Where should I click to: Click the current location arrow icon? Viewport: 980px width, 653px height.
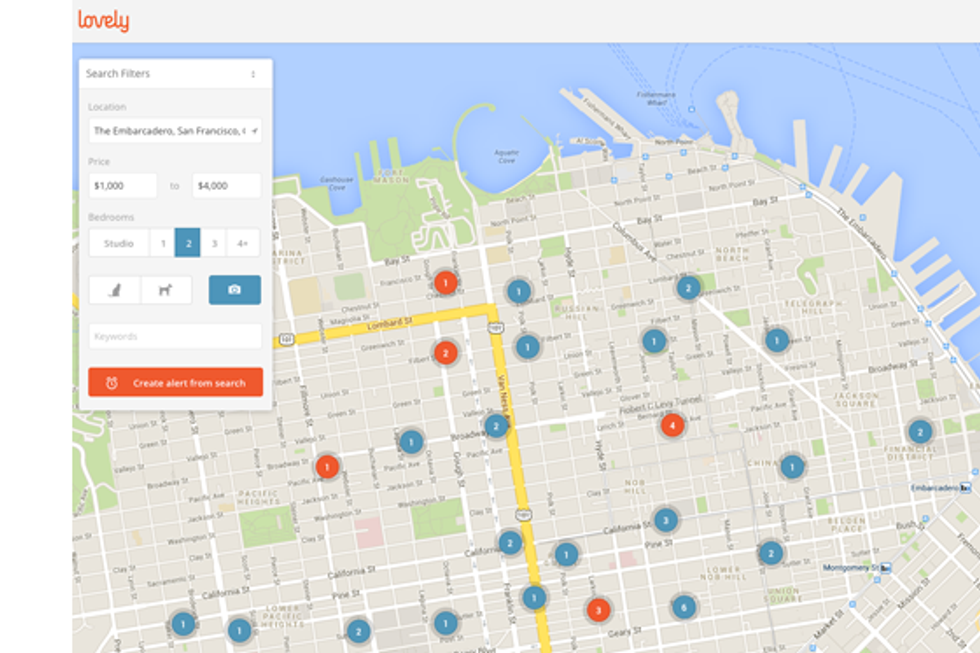click(255, 131)
